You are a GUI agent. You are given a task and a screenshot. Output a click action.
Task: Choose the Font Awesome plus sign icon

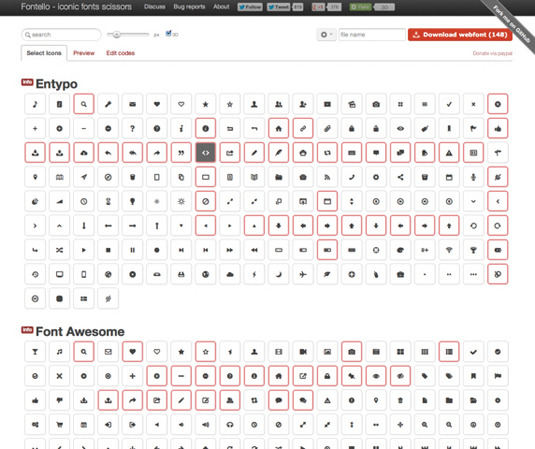pyautogui.click(x=132, y=376)
